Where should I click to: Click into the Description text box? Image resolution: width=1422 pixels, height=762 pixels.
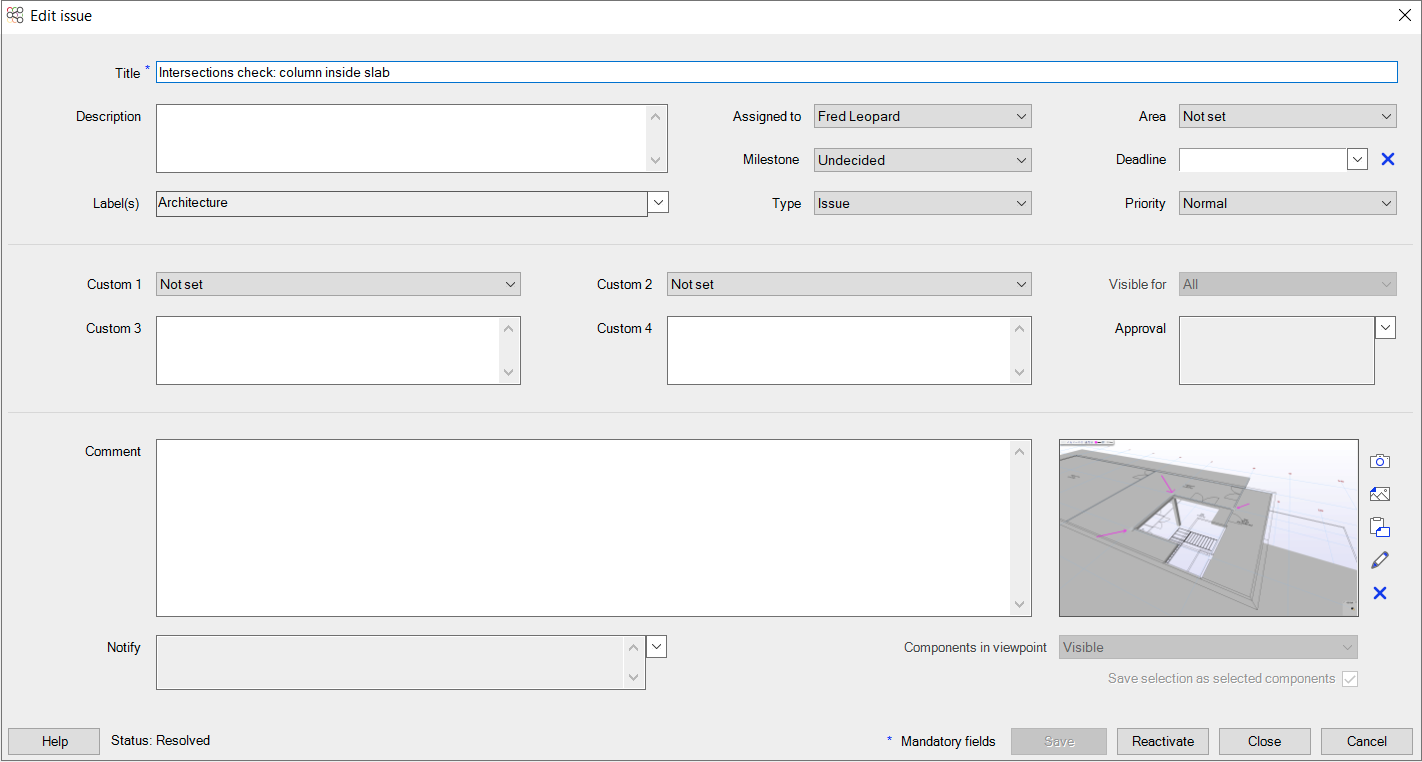click(401, 138)
